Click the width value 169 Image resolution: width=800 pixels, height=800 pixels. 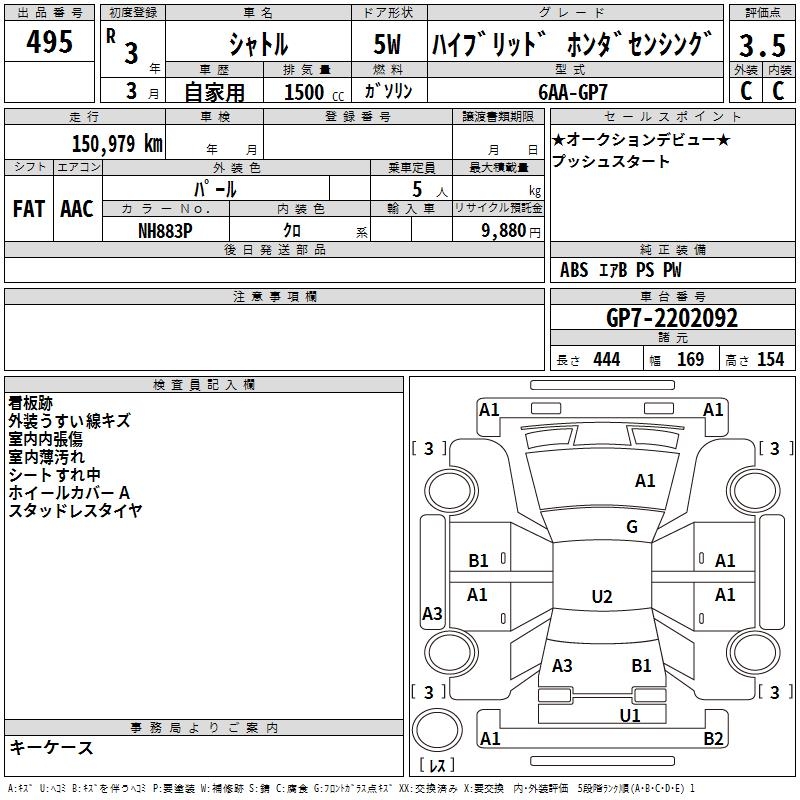(690, 359)
